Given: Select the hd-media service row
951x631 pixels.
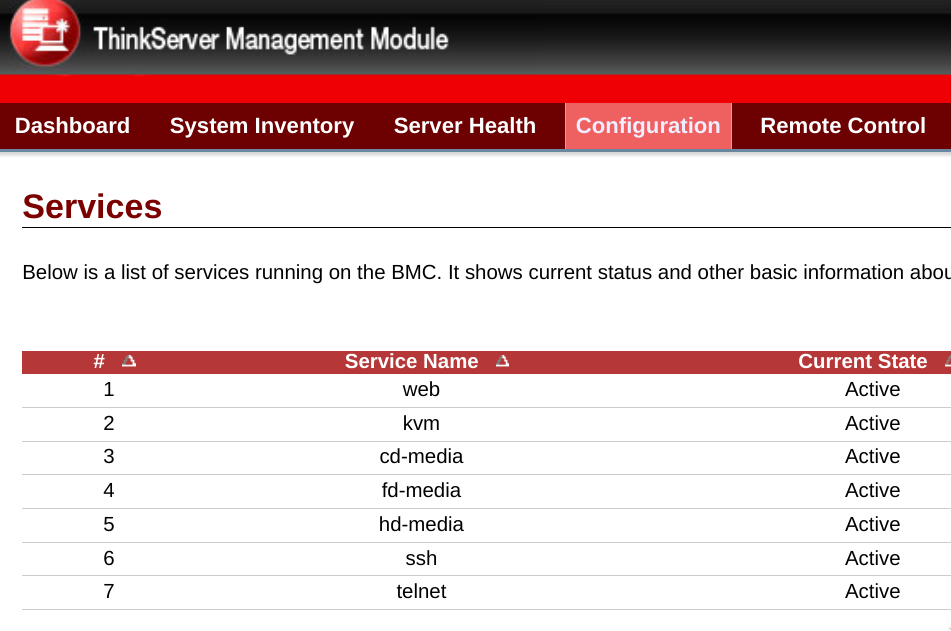Looking at the screenshot, I should tap(421, 525).
